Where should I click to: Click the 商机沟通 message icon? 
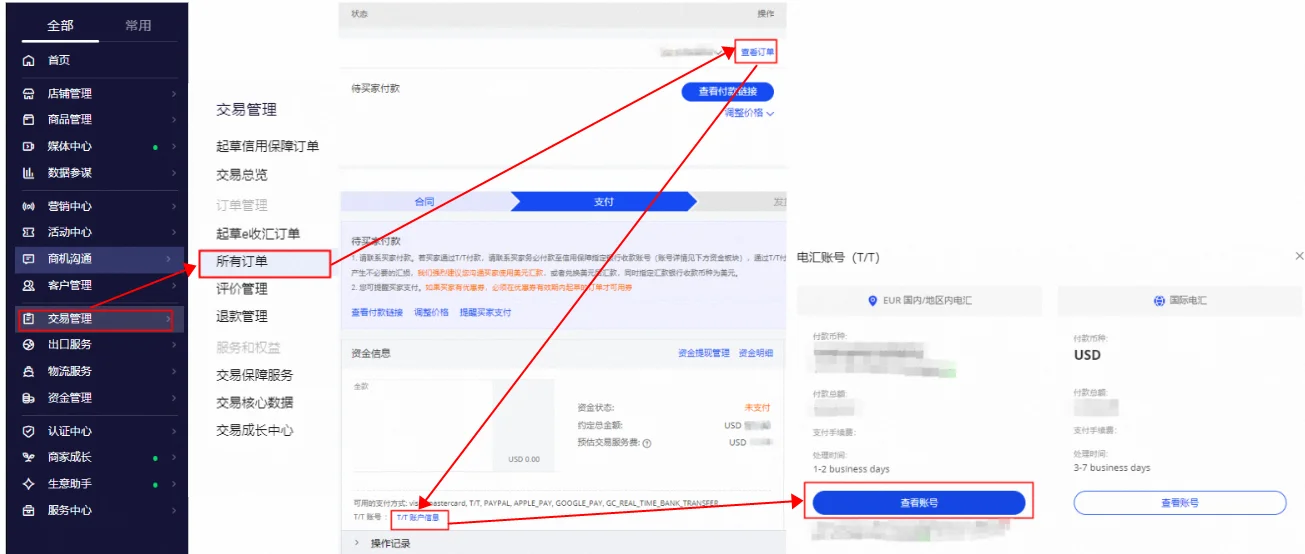coord(28,259)
